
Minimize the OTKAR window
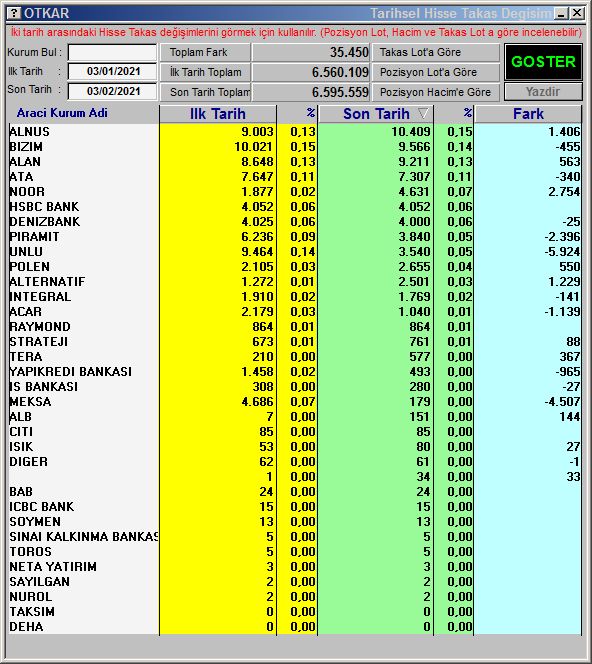[562, 14]
